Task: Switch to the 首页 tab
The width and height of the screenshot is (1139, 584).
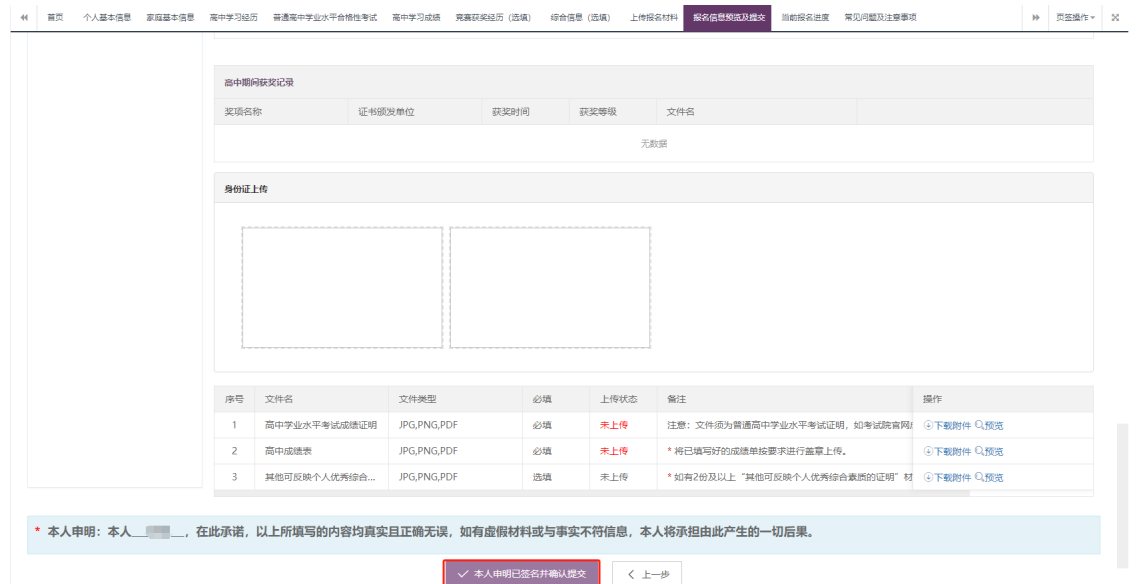Action: pos(56,18)
